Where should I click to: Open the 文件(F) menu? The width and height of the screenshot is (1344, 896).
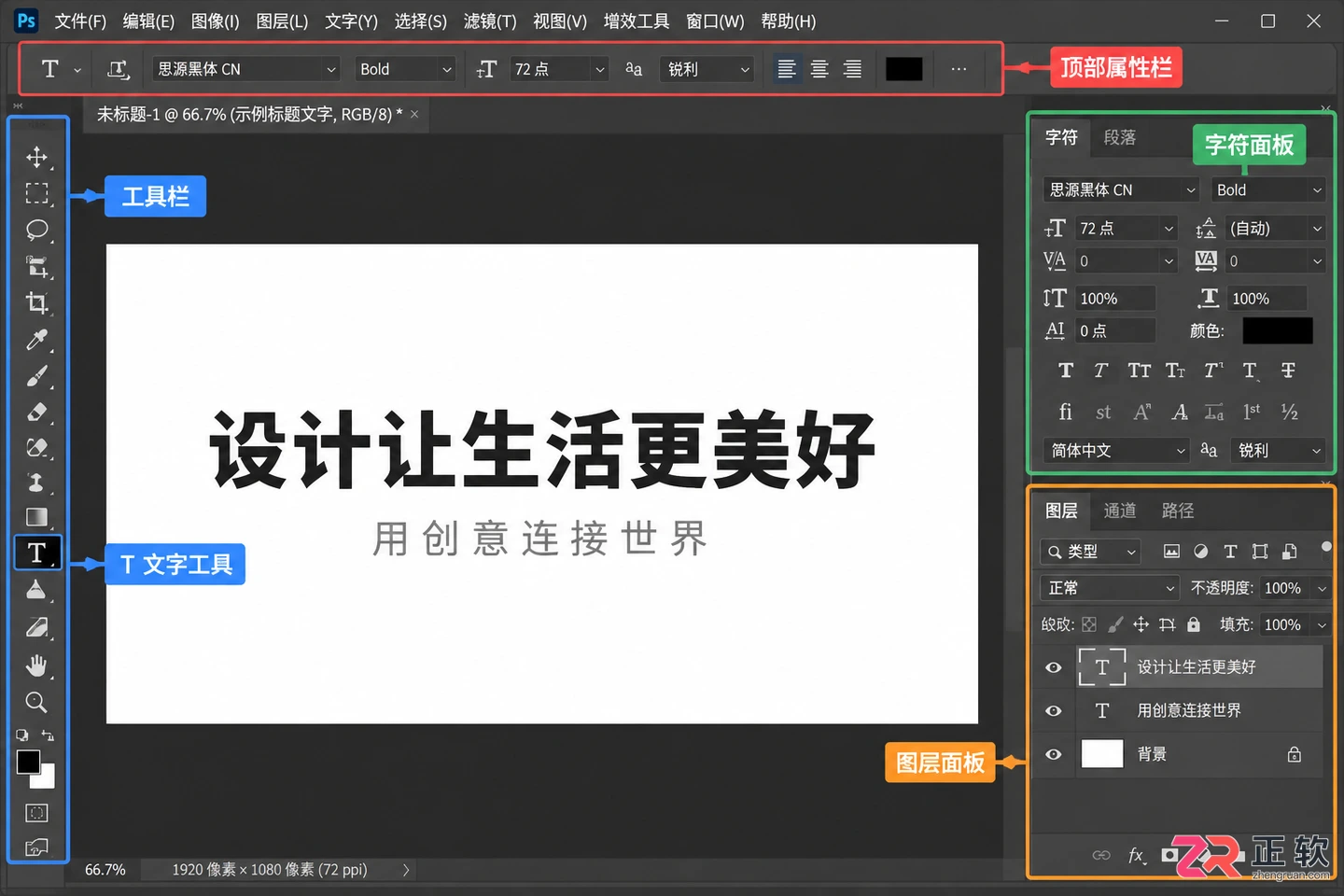coord(80,21)
